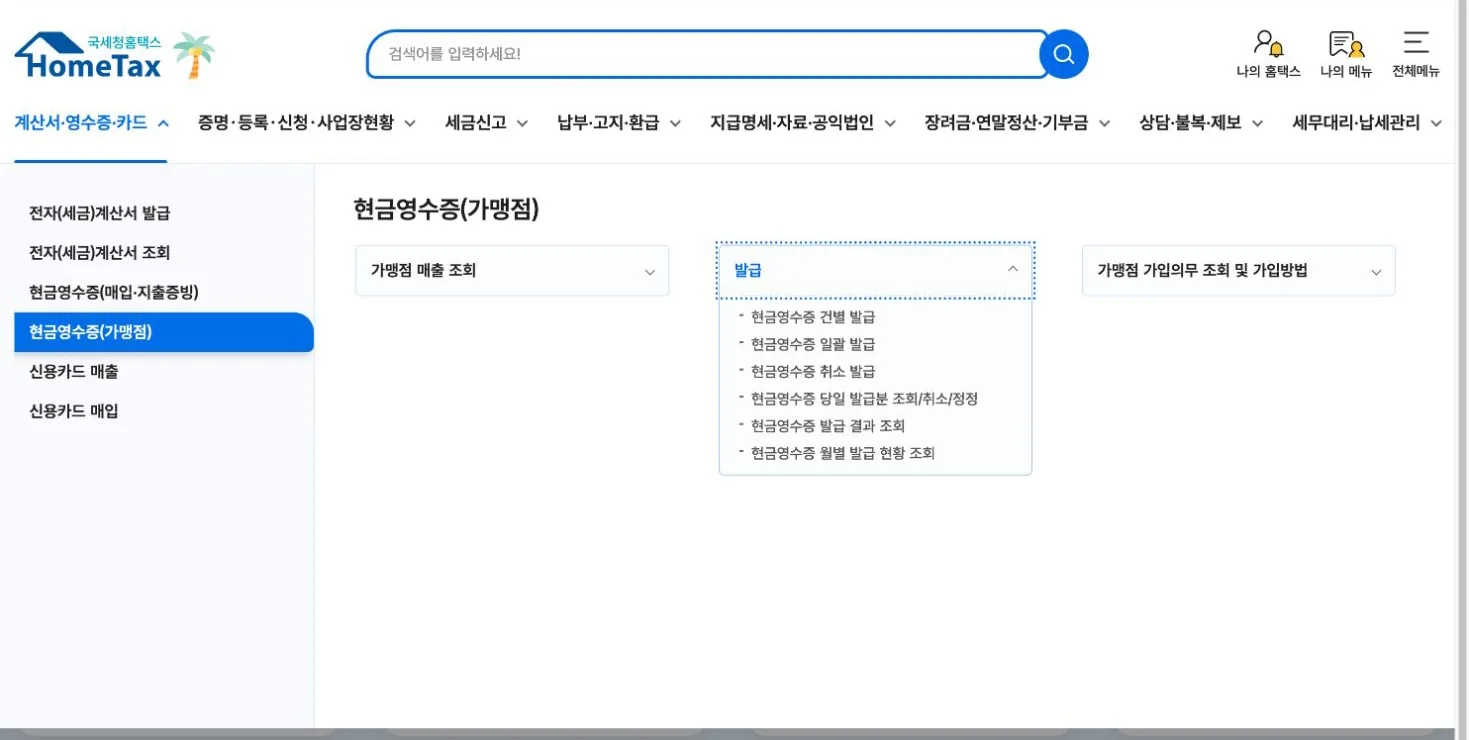Select 신용카드 매입 in sidebar
1469x740 pixels.
pos(74,411)
